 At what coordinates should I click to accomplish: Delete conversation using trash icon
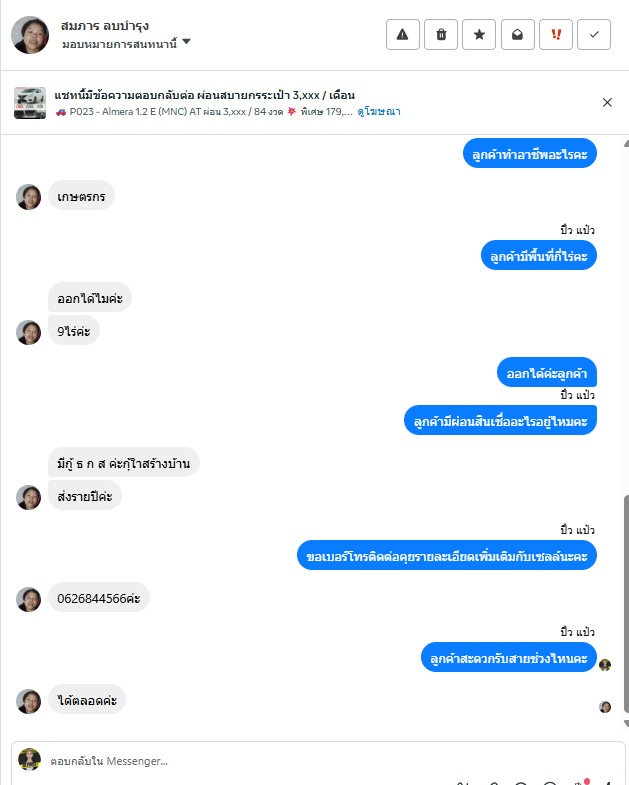pyautogui.click(x=441, y=35)
